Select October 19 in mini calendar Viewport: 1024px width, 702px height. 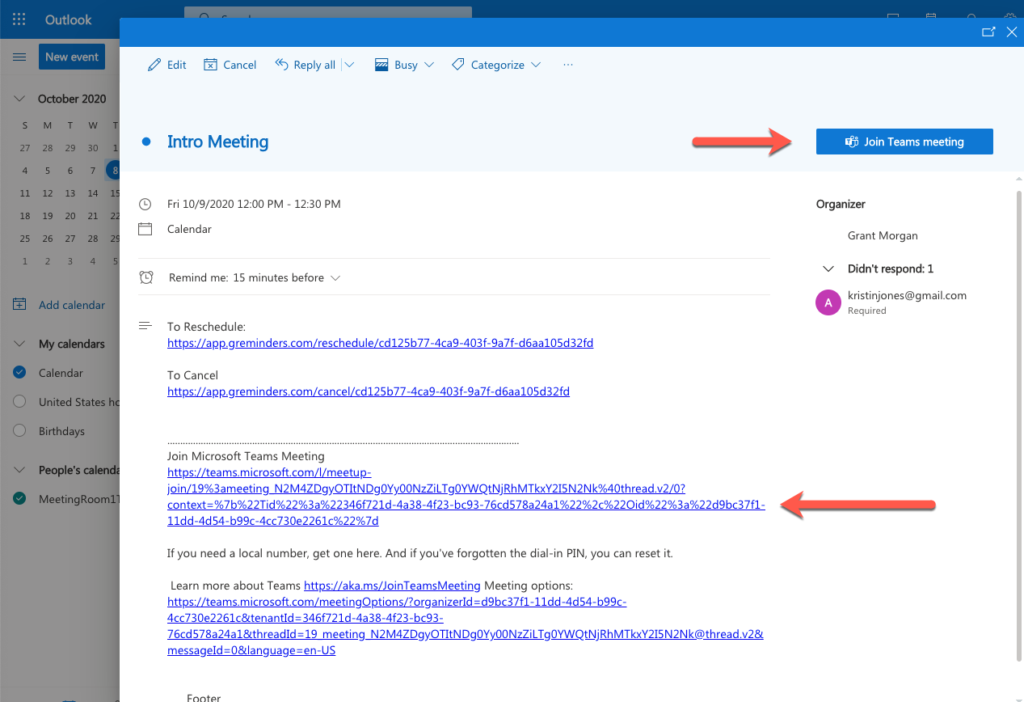click(48, 215)
